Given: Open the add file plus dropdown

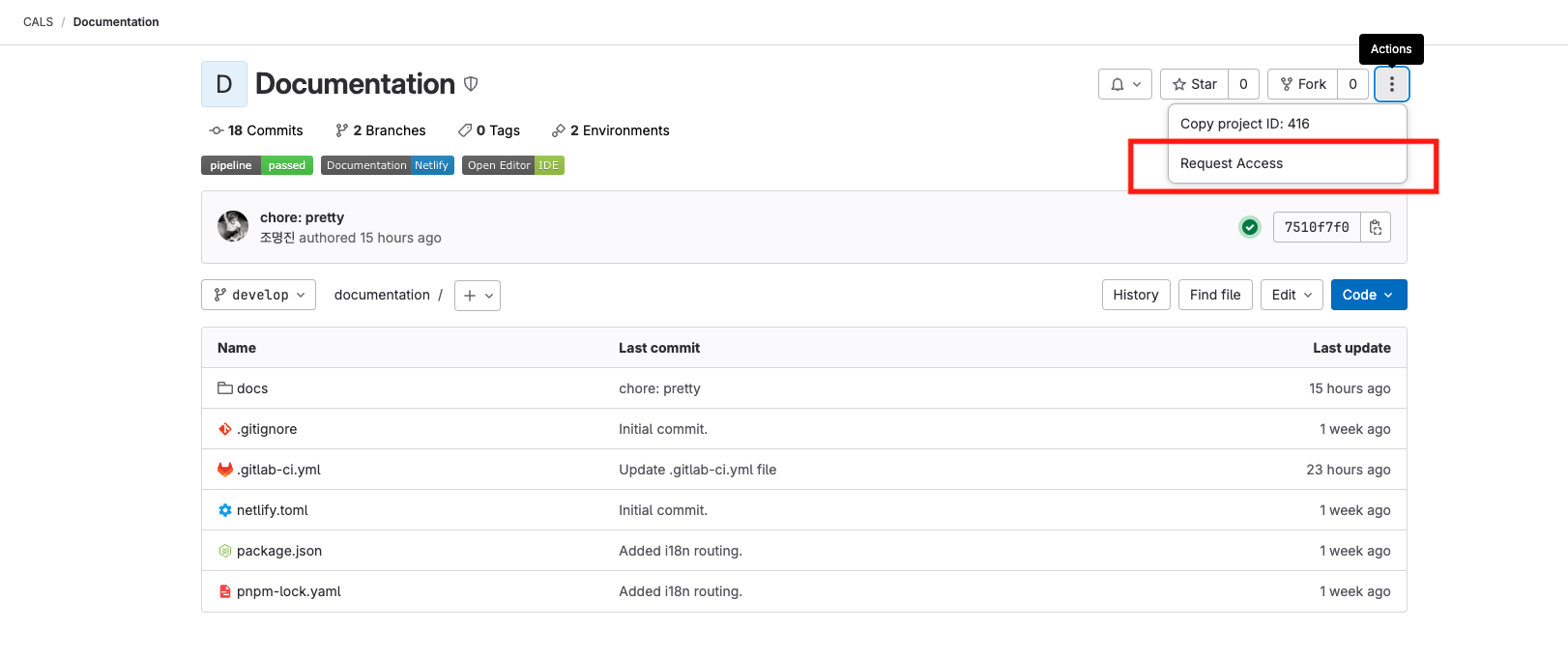Looking at the screenshot, I should 479,296.
